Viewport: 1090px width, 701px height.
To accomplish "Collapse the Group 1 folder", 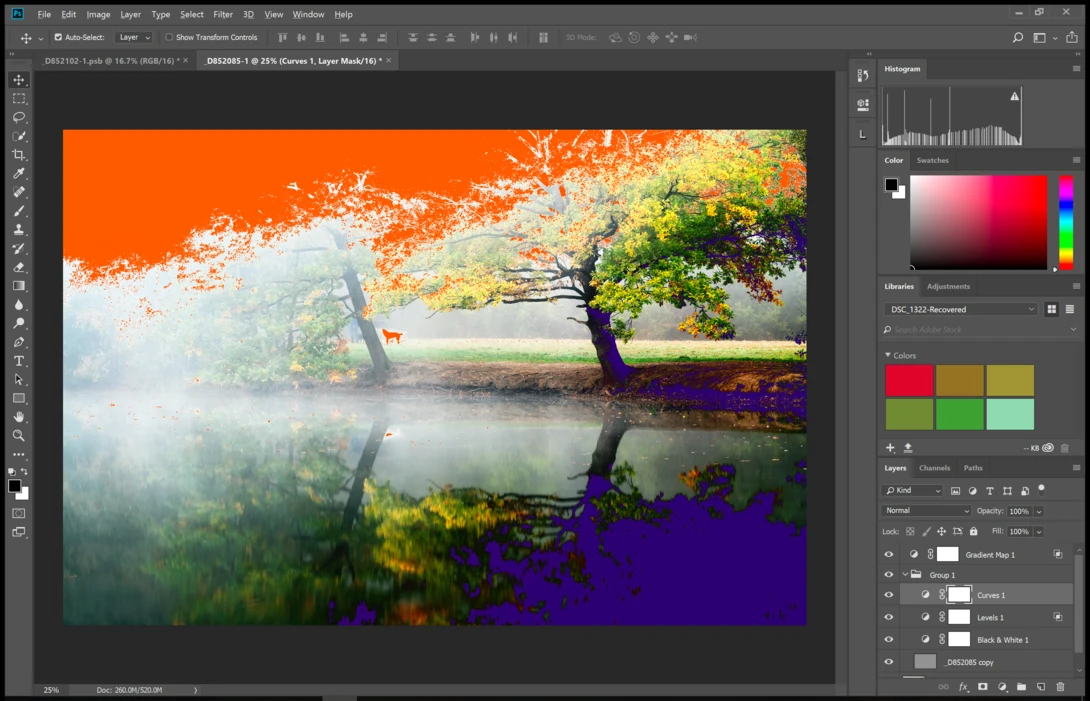I will (905, 574).
